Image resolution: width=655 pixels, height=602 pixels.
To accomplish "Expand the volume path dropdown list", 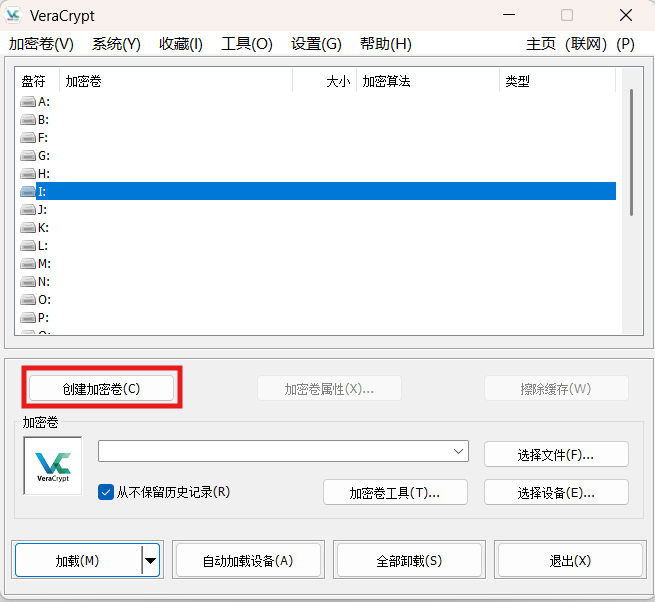I will click(459, 452).
